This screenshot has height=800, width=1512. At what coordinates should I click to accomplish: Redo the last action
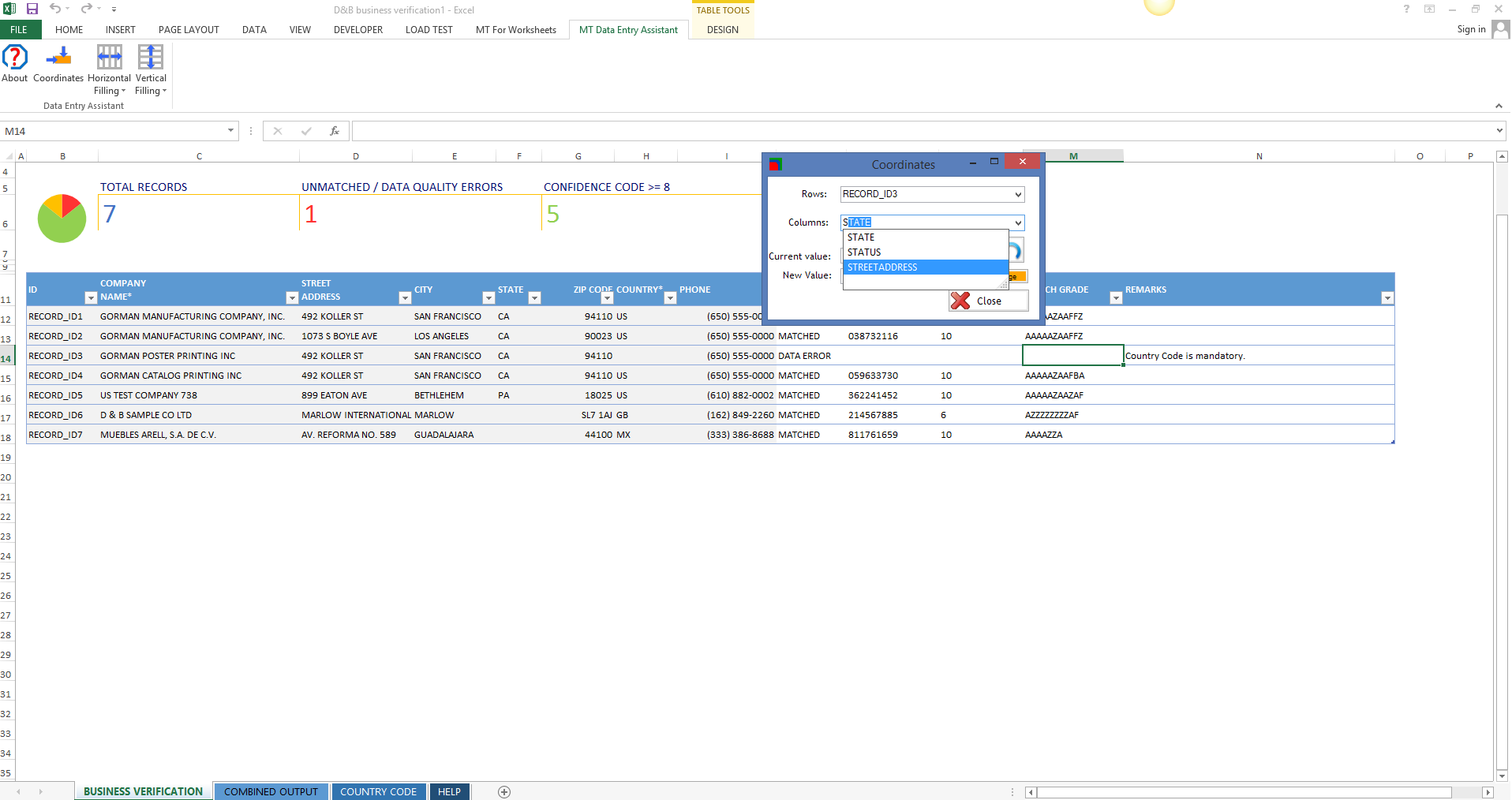tap(86, 9)
